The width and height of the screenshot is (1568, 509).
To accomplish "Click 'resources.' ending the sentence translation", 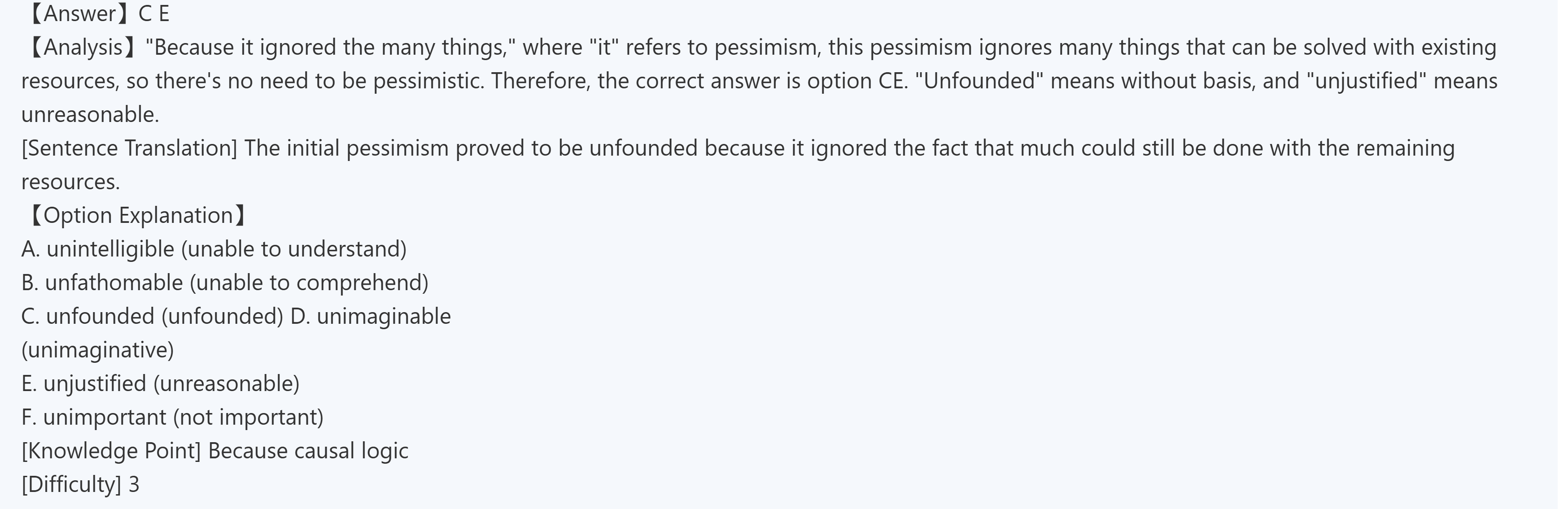I will point(70,182).
